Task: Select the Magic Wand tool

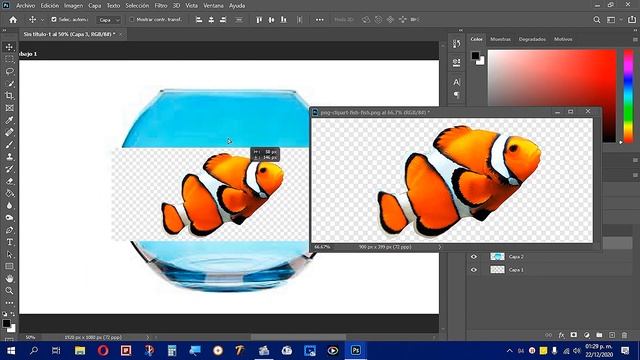Action: click(x=9, y=84)
